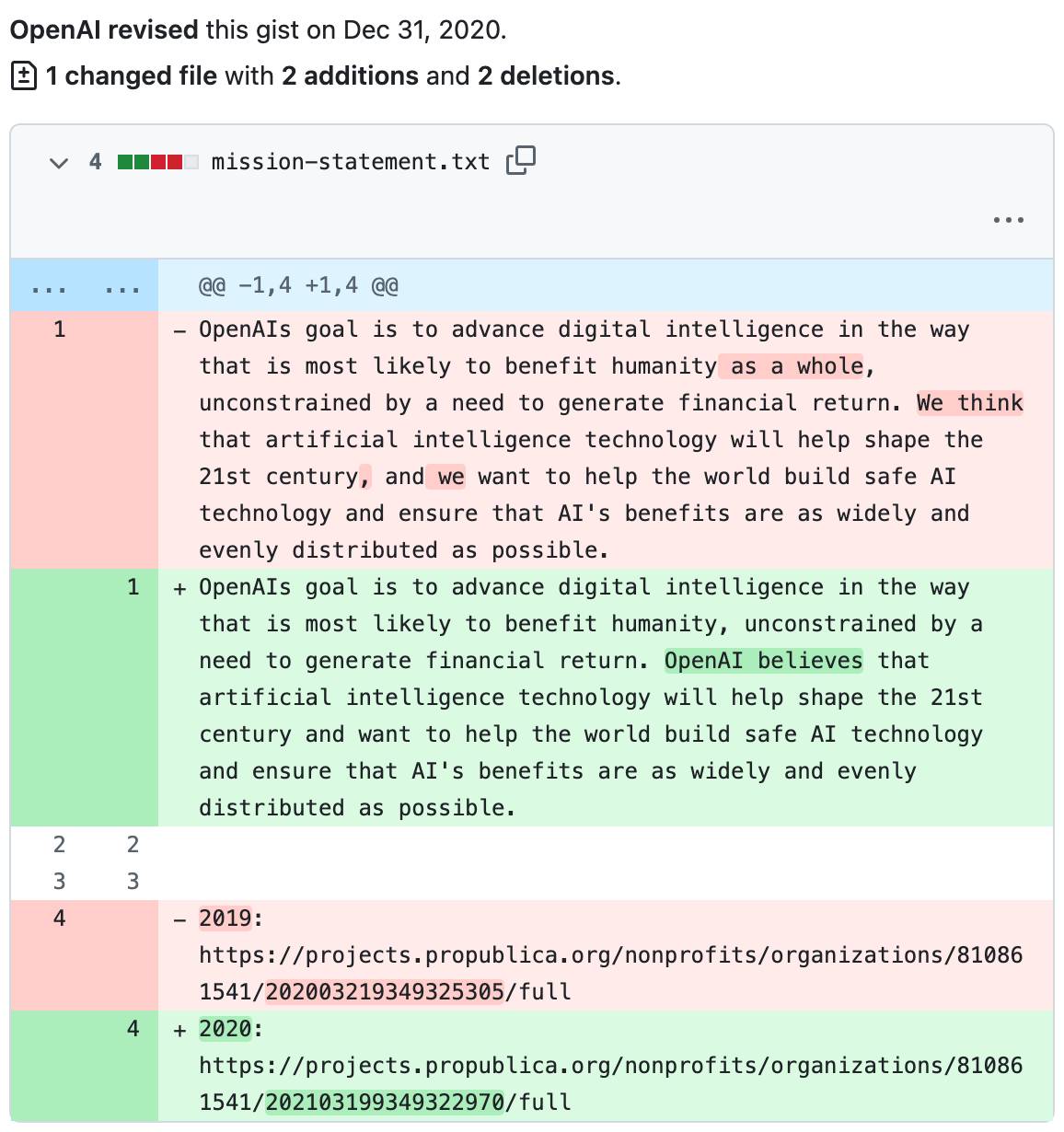The width and height of the screenshot is (1064, 1132).
Task: Collapse the mission-statement.txt diff with the chevron
Action: pos(58,162)
